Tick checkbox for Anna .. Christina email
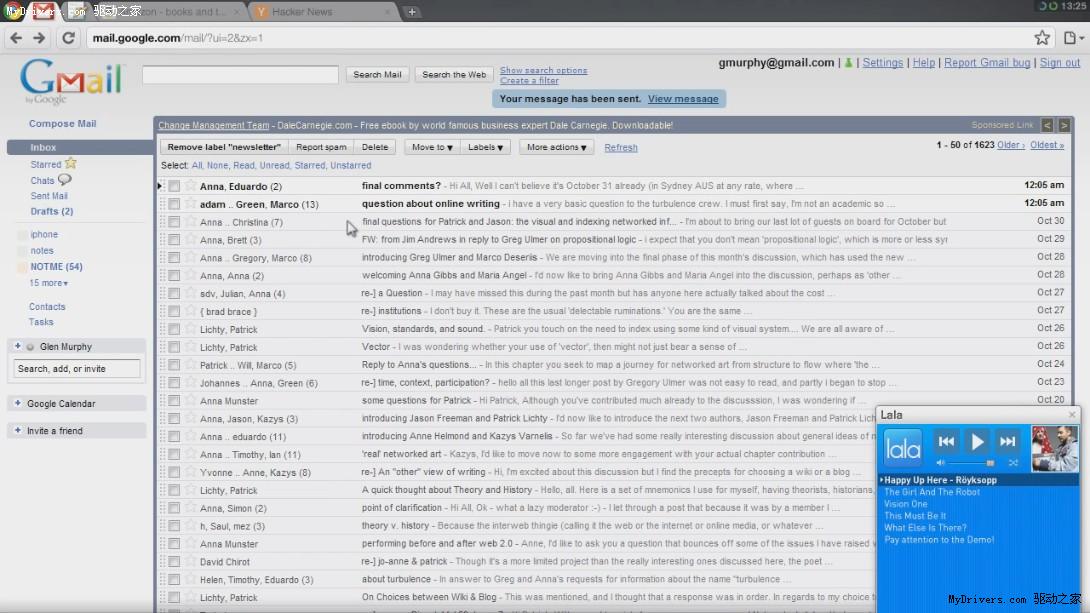The width and height of the screenshot is (1090, 613). 174,222
